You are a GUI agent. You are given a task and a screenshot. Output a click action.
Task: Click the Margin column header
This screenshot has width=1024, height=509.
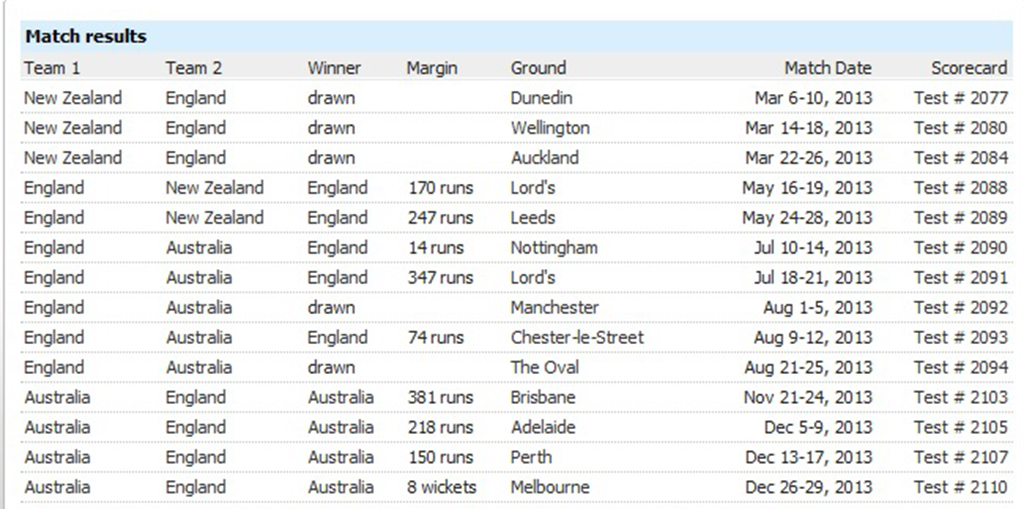click(x=432, y=68)
